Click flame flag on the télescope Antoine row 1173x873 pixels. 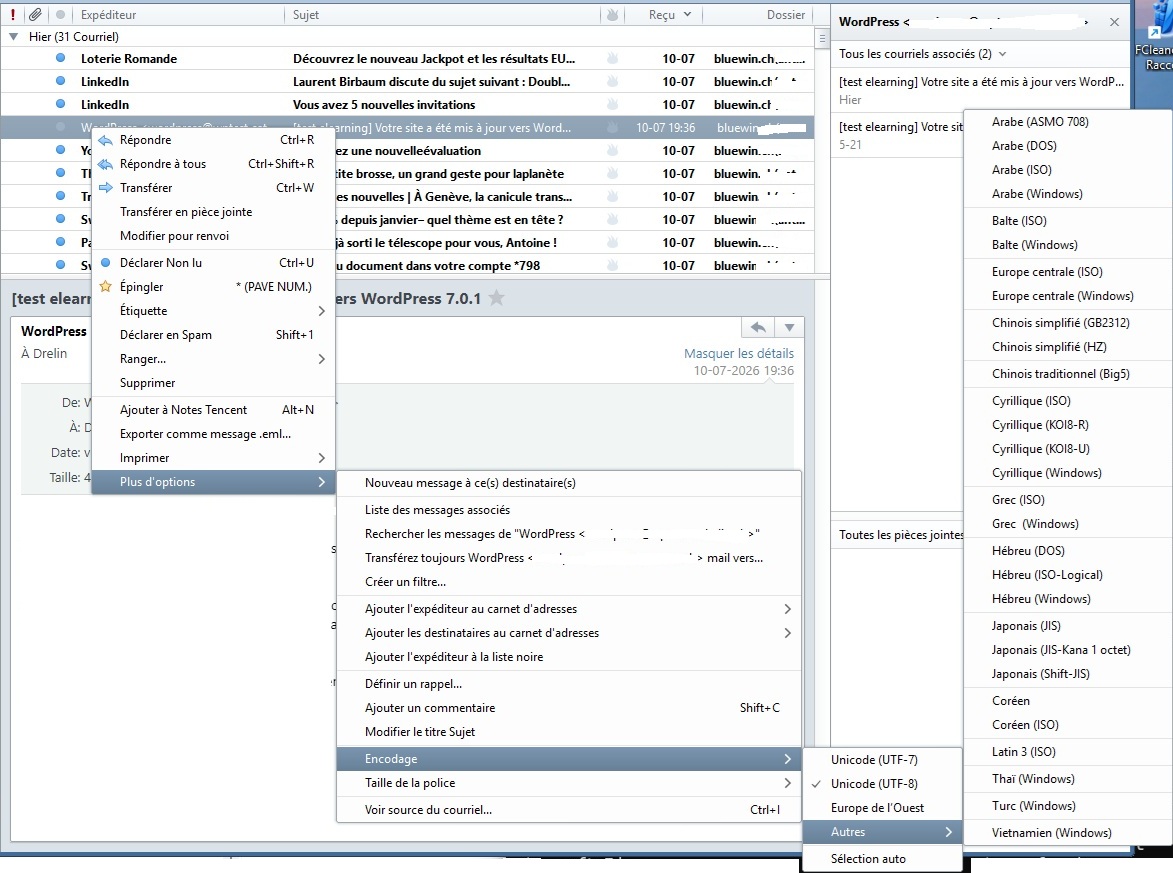[612, 242]
